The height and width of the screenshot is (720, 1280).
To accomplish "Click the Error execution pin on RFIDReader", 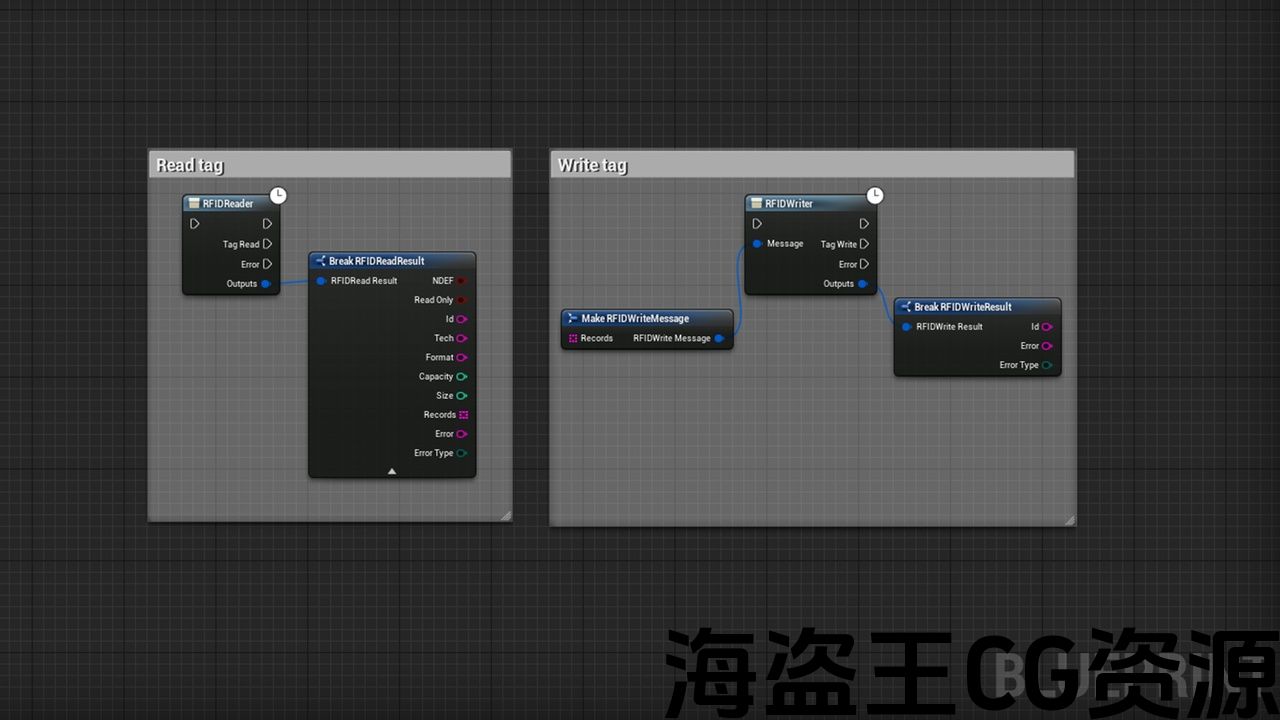I will click(x=267, y=264).
